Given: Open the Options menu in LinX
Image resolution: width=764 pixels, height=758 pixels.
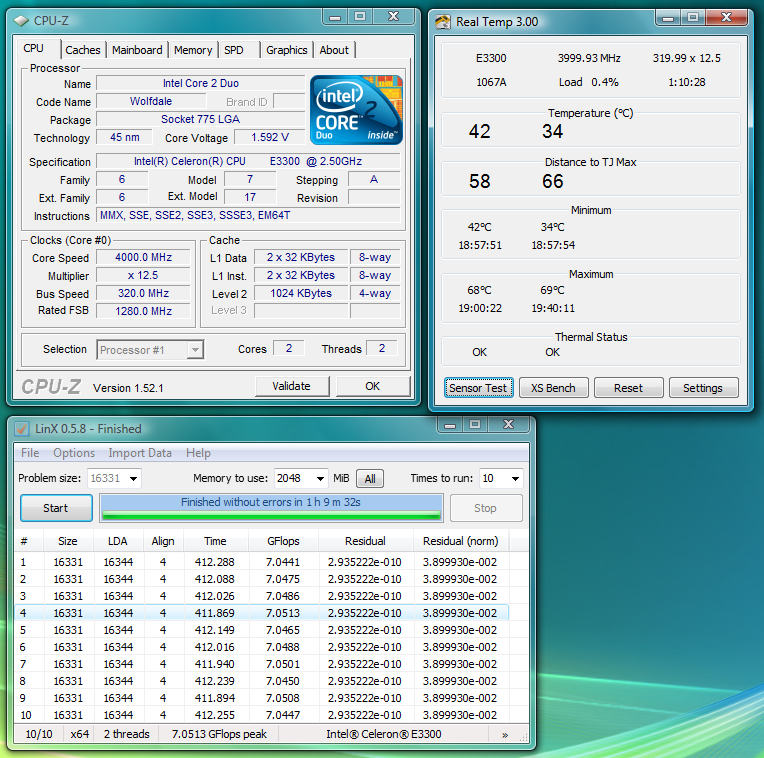Looking at the screenshot, I should [74, 453].
